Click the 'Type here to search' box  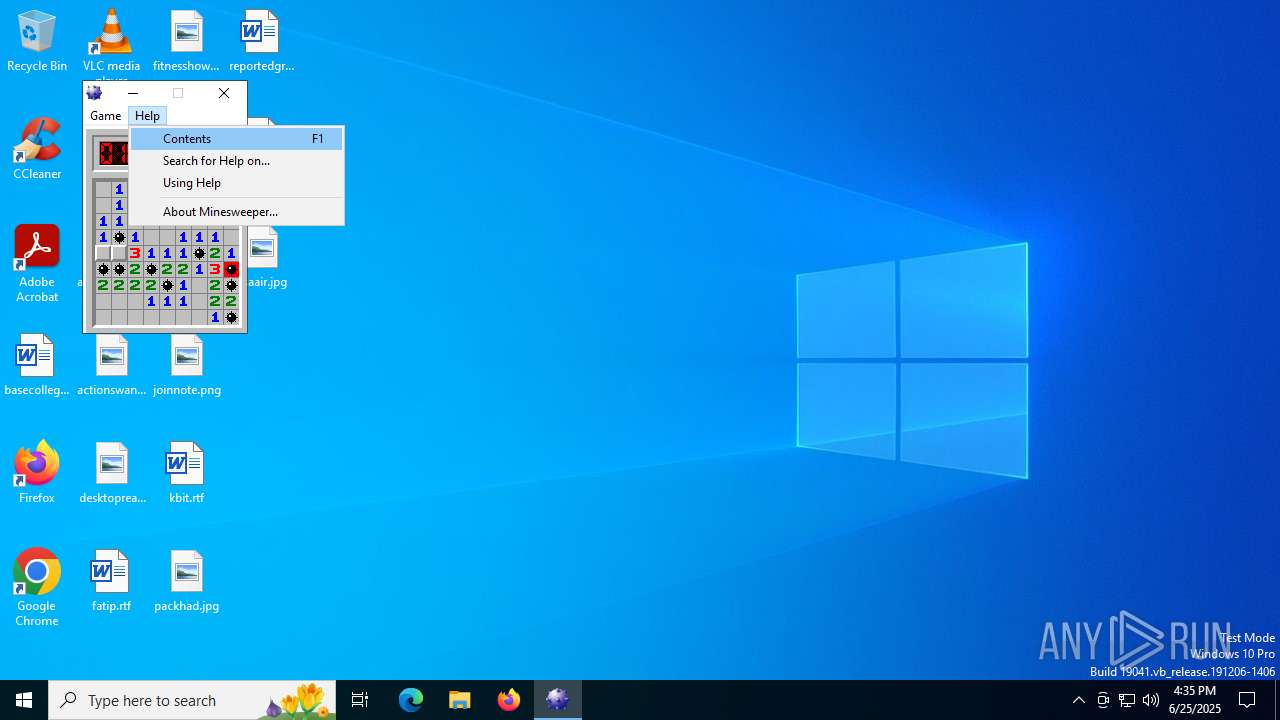(x=192, y=700)
